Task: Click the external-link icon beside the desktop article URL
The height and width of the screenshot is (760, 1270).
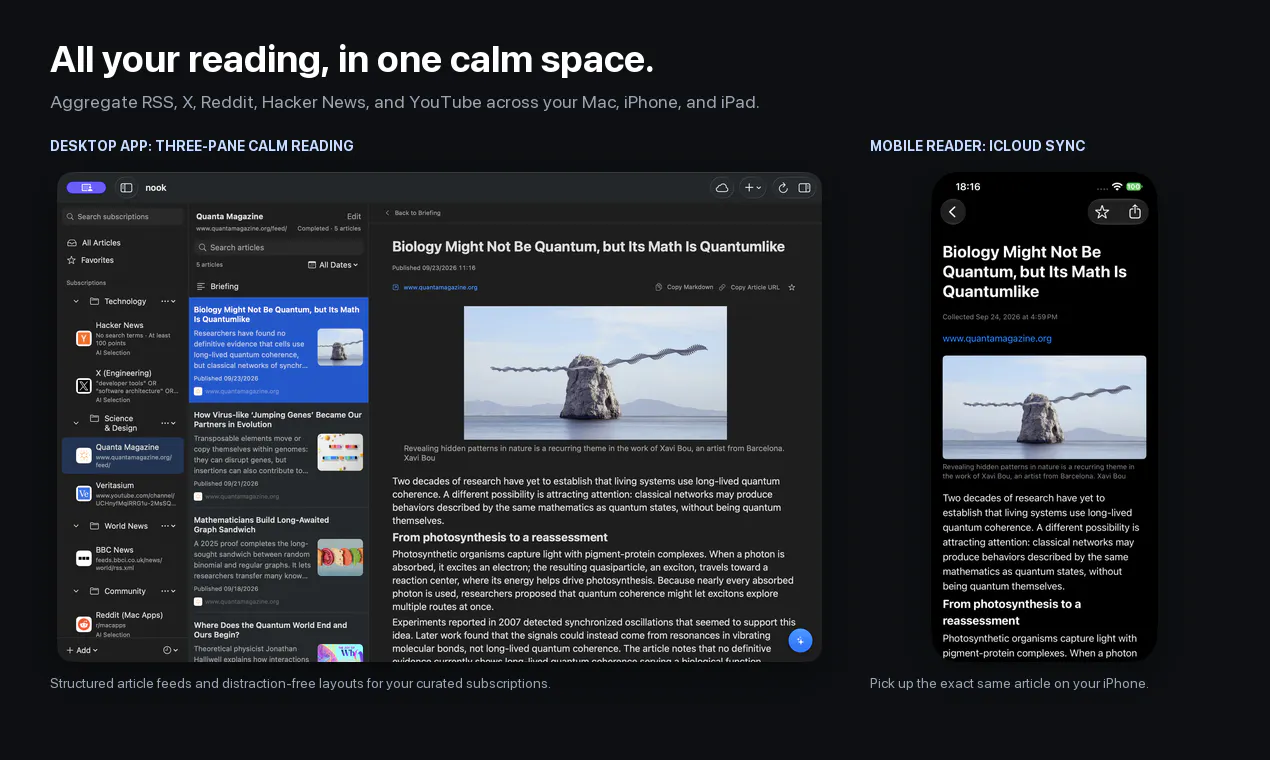Action: coord(396,287)
